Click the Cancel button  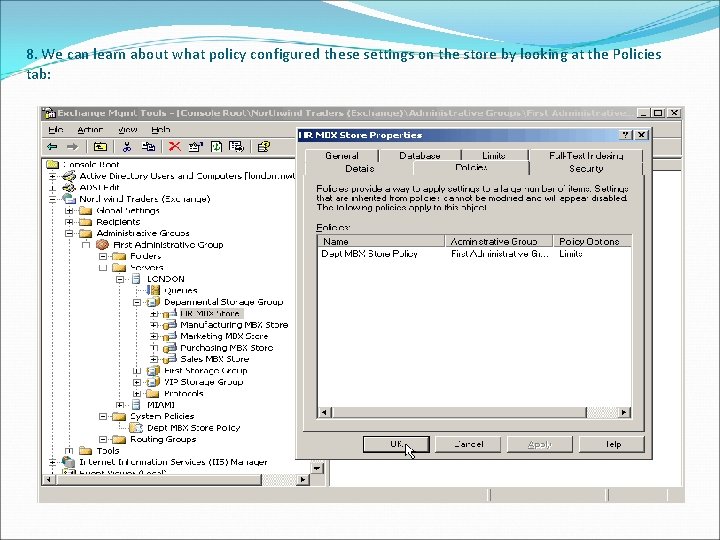(468, 444)
